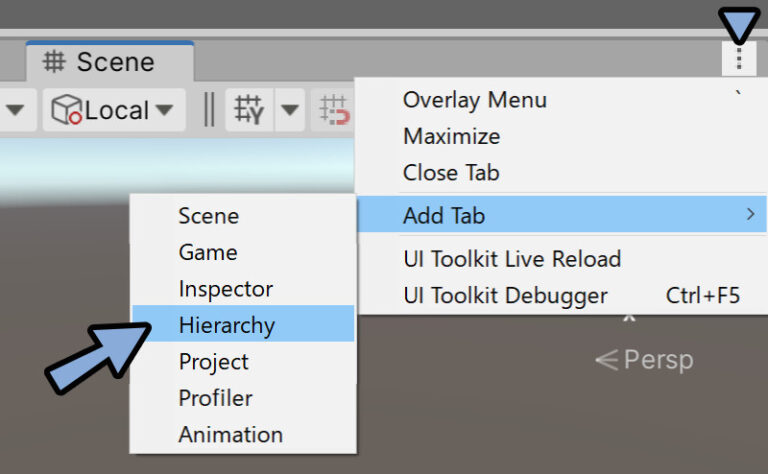Click the grid snapping increment icon
Viewport: 768px width, 474px height.
(x=336, y=110)
